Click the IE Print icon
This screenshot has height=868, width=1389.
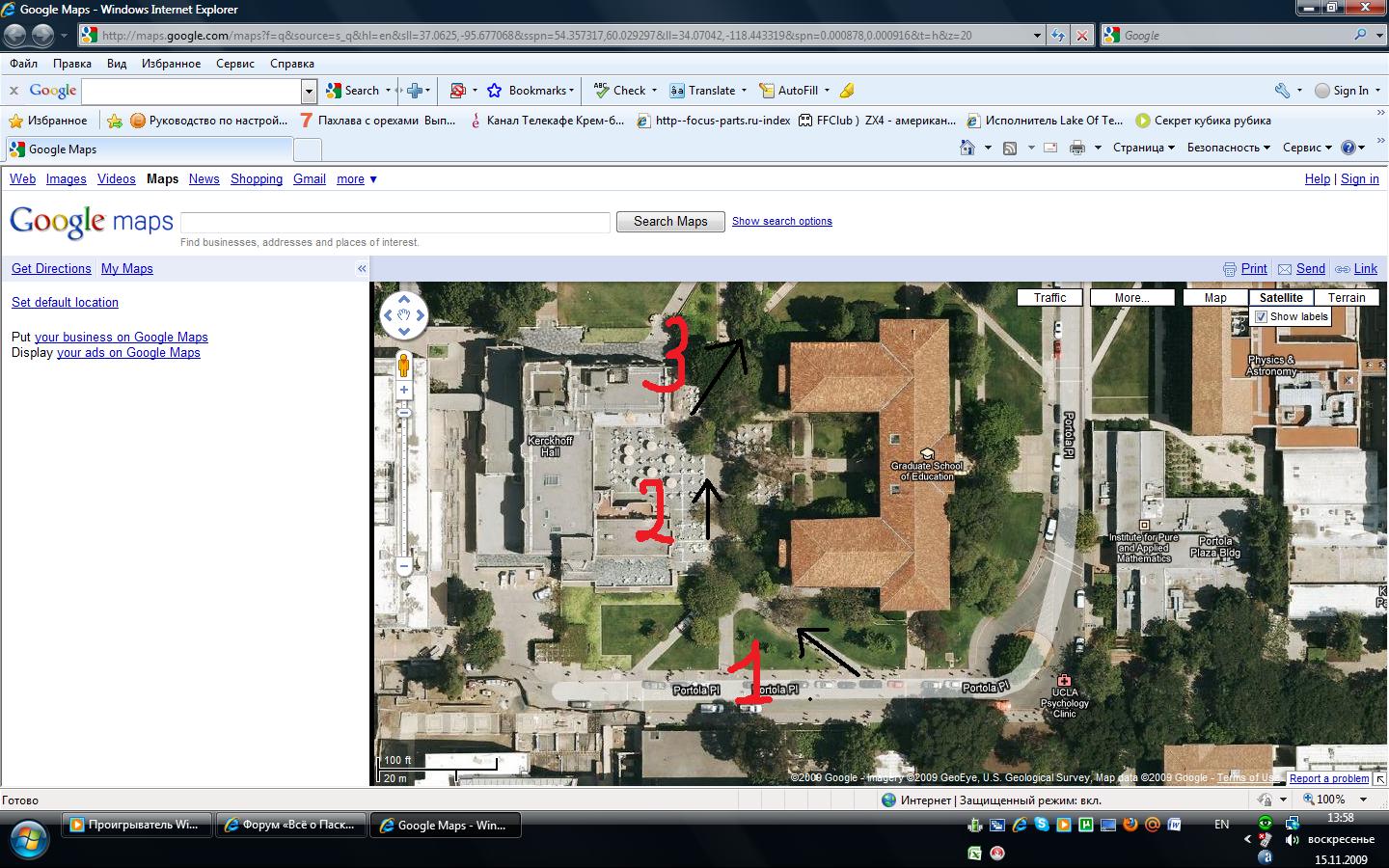point(1077,148)
